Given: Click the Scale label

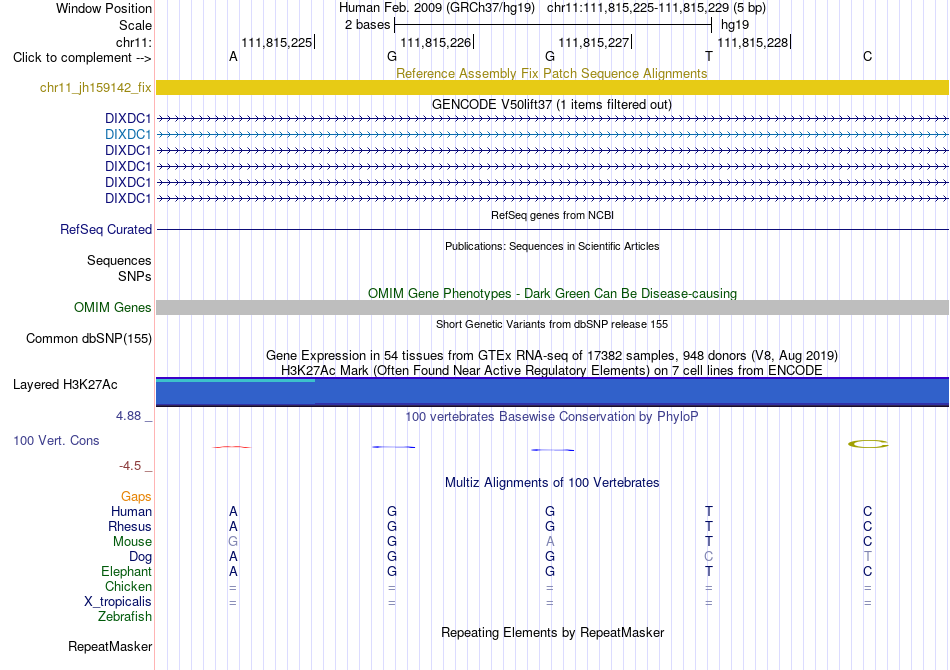Looking at the screenshot, I should 135,25.
